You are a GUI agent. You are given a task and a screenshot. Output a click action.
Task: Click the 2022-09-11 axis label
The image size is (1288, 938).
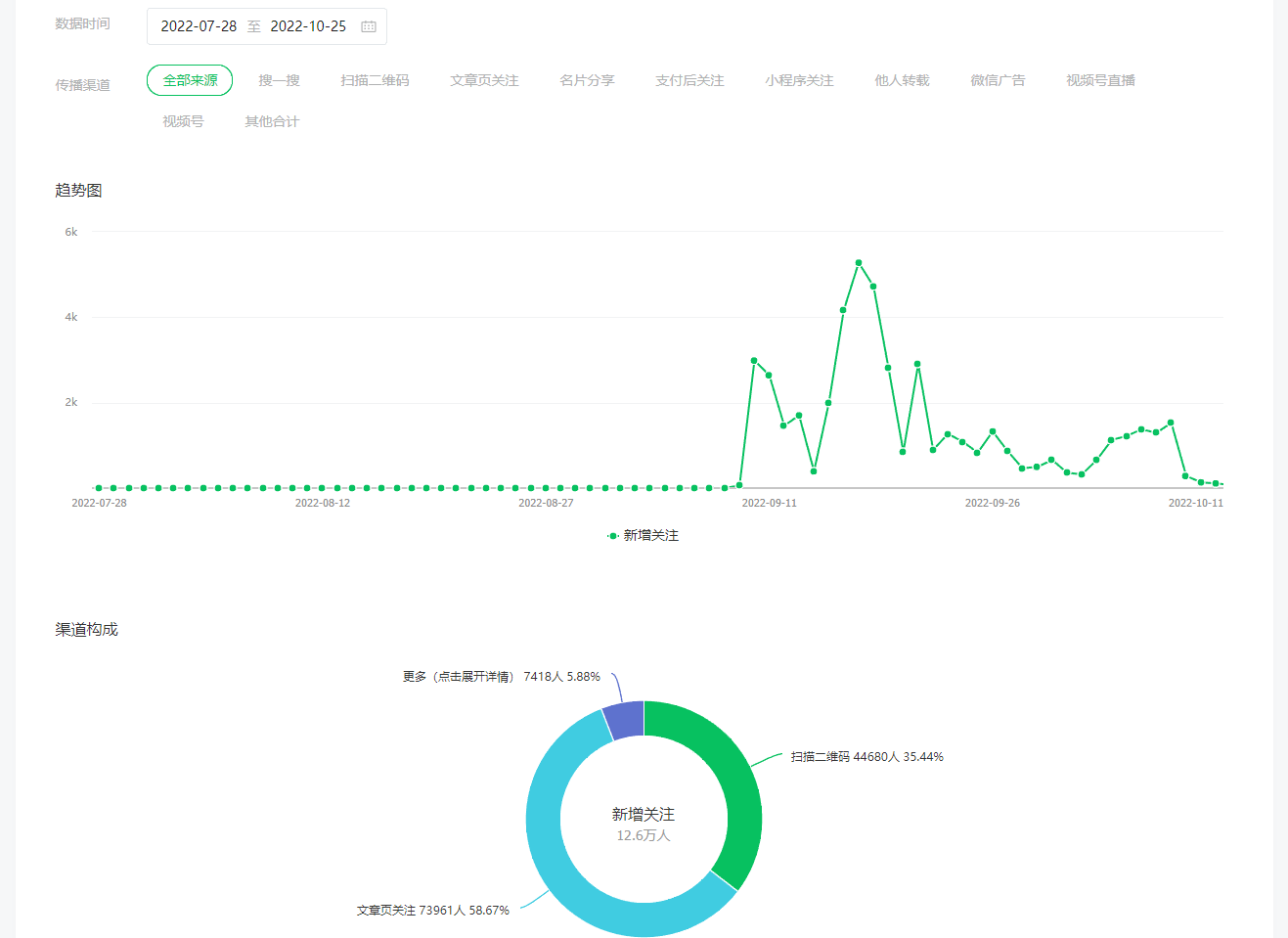770,503
